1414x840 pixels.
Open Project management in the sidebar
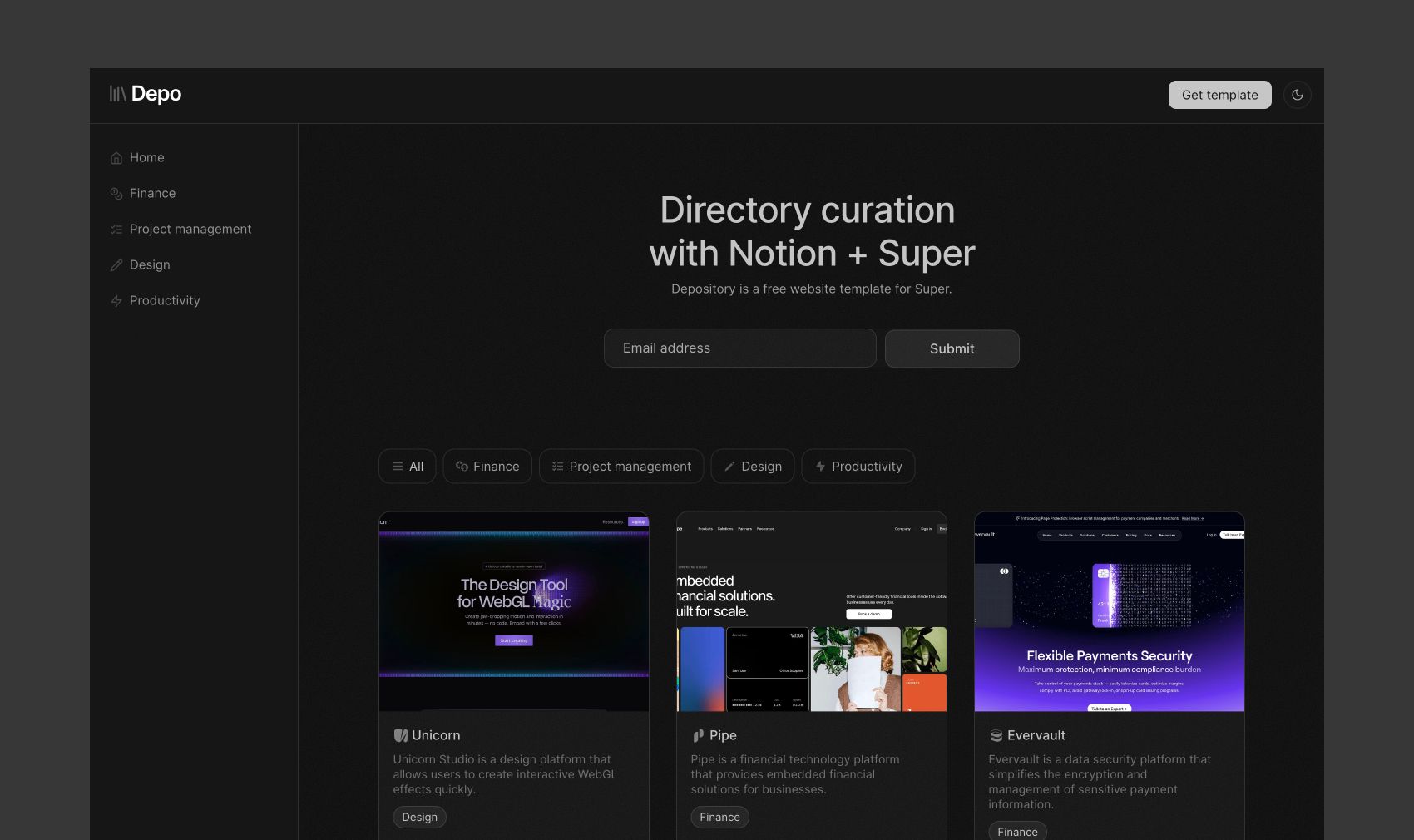190,229
